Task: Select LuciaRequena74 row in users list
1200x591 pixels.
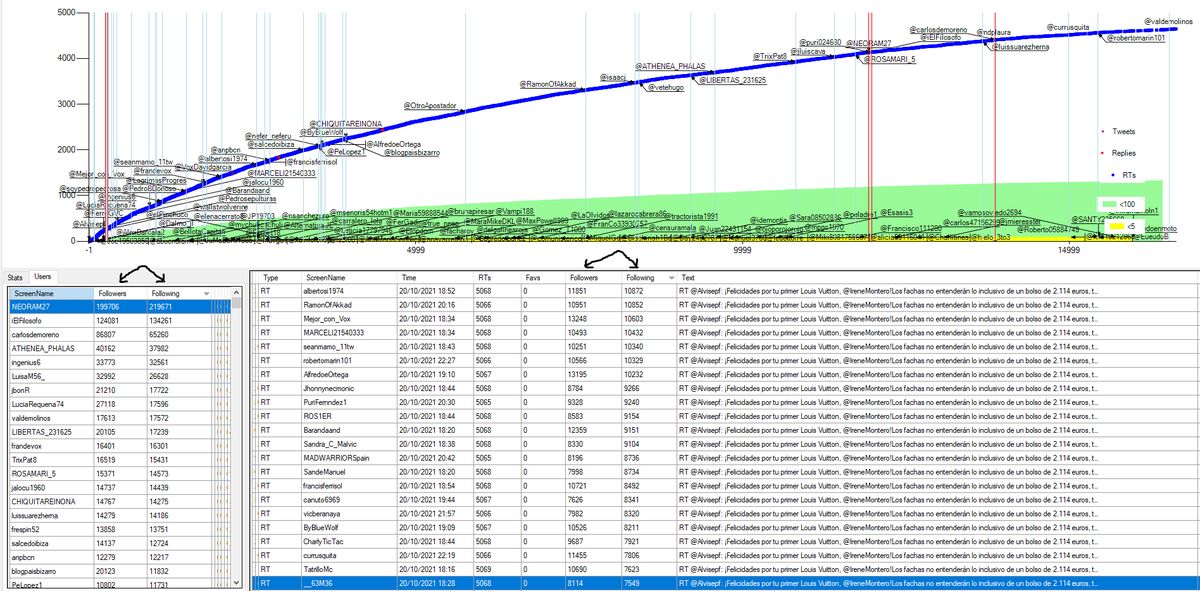Action: click(120, 404)
